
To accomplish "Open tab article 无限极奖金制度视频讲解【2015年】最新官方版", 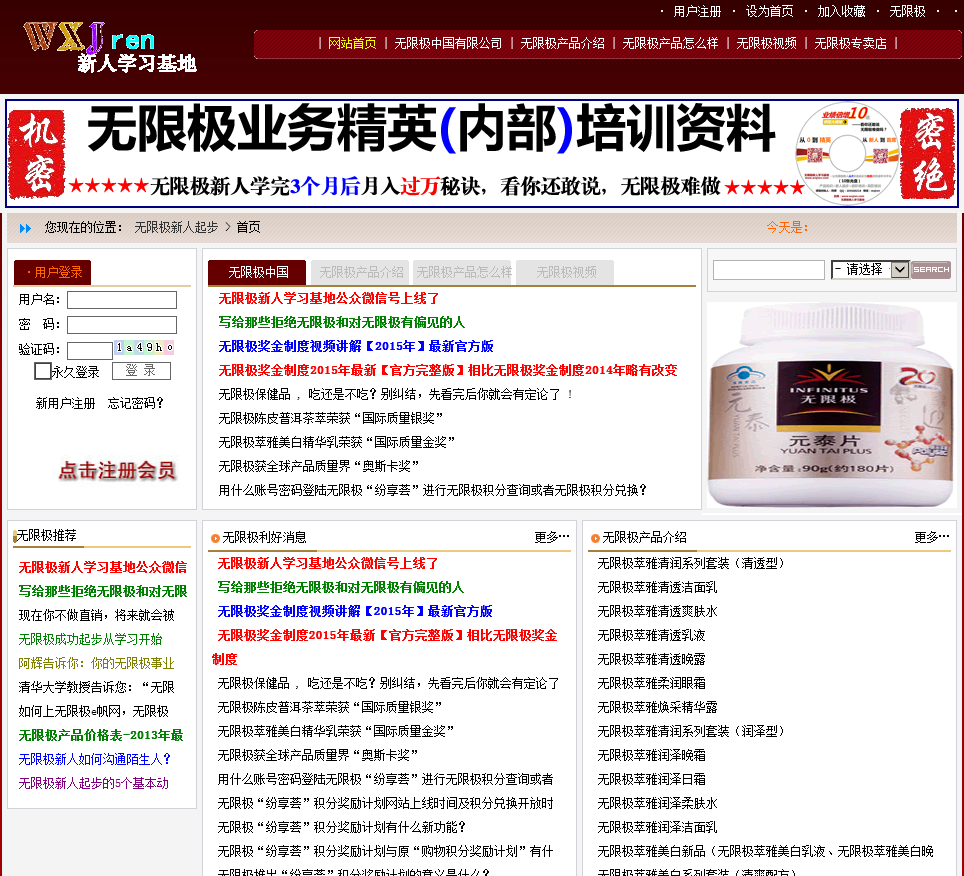I will pyautogui.click(x=355, y=347).
